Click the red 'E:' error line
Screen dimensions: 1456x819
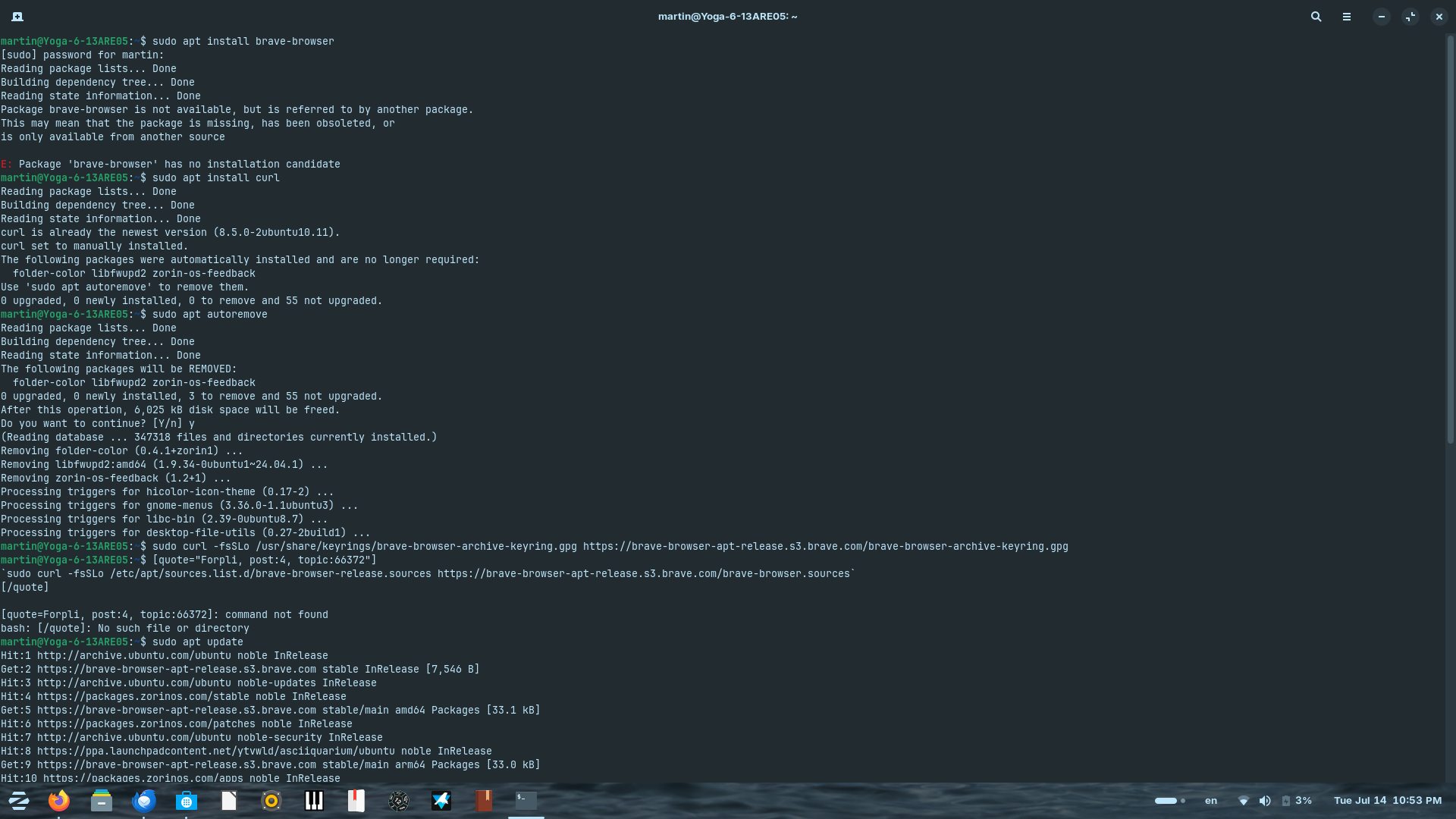[x=170, y=164]
